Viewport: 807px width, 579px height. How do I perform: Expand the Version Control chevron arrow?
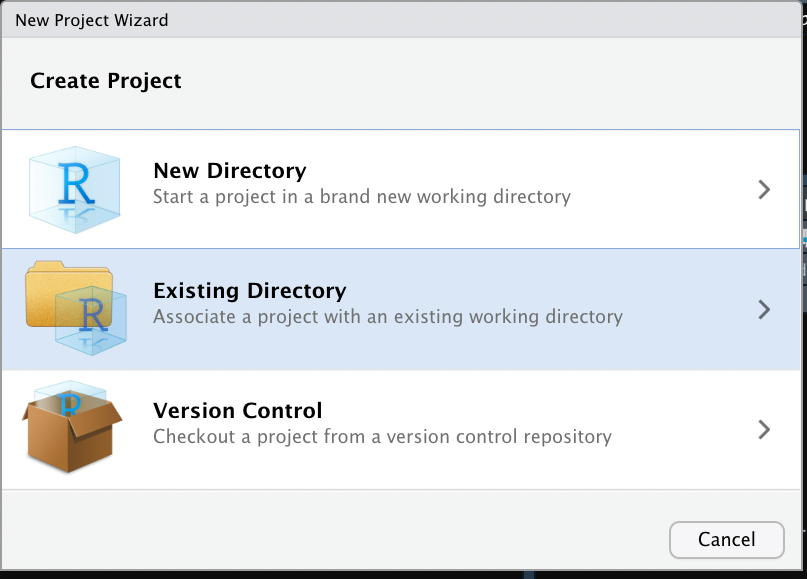(764, 429)
